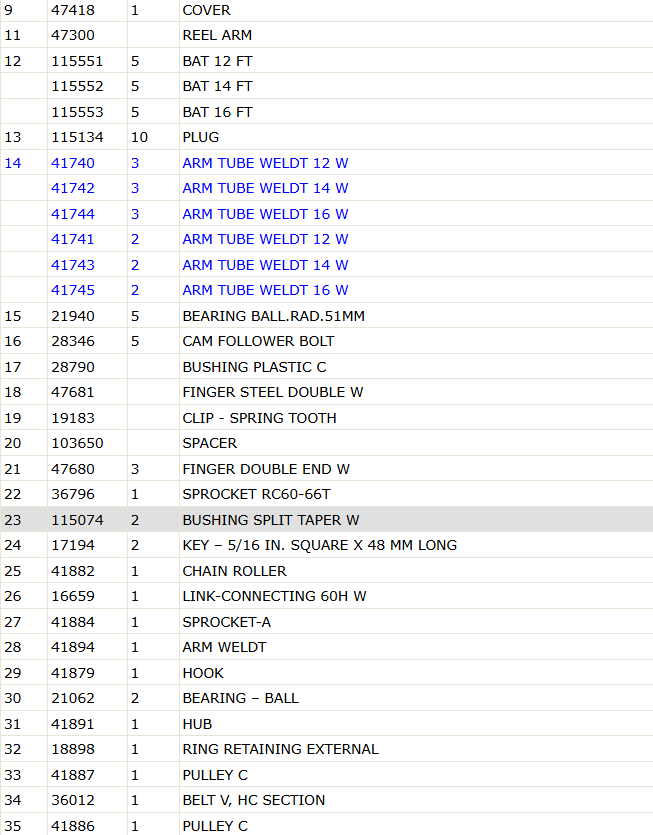Select the BEARING BALL.RAD.51MM row
This screenshot has width=653, height=835.
tap(326, 316)
